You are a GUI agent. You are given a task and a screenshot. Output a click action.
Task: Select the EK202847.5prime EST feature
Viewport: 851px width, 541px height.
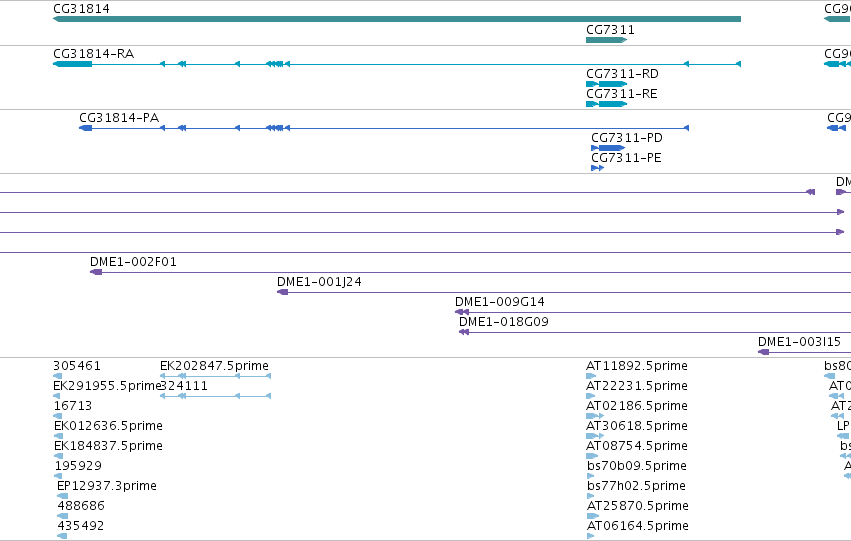tap(215, 376)
